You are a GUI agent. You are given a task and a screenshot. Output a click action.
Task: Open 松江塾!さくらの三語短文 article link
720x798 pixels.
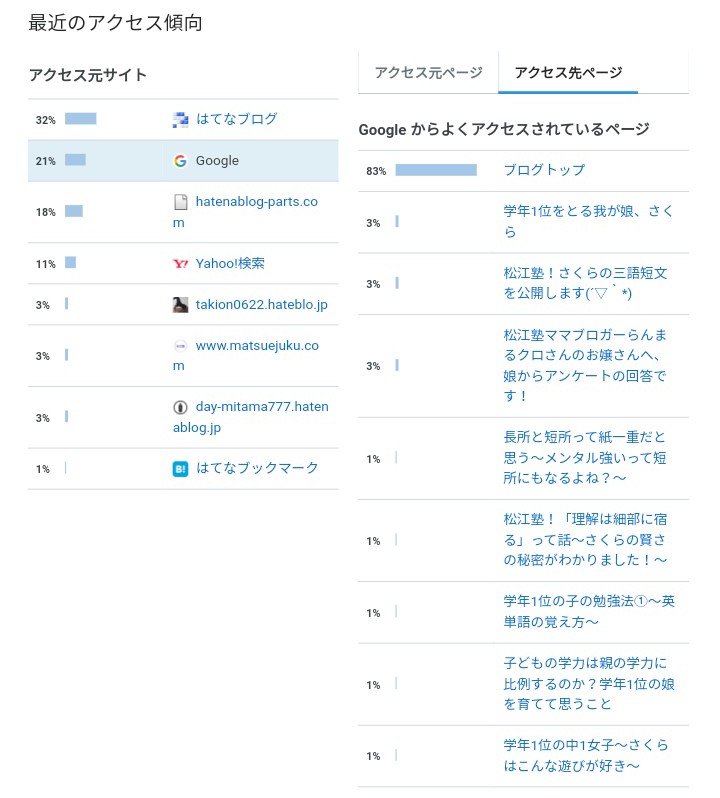pyautogui.click(x=585, y=283)
